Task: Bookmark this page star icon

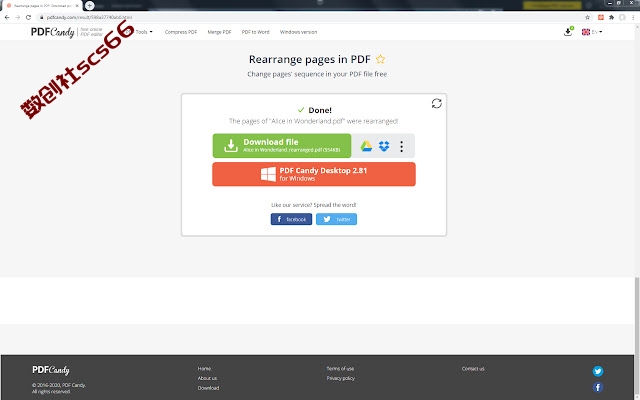Action: pos(587,17)
